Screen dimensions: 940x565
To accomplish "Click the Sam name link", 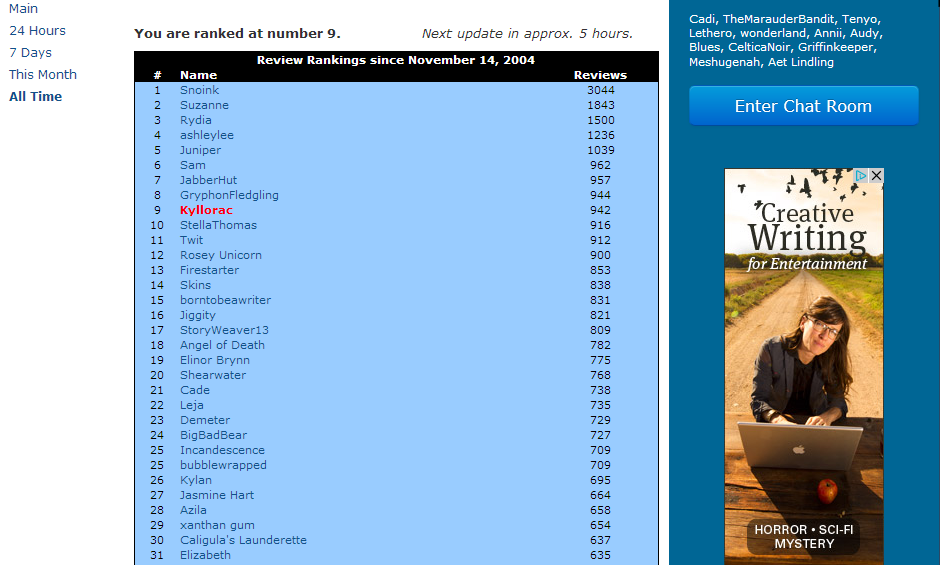I will click(x=192, y=165).
